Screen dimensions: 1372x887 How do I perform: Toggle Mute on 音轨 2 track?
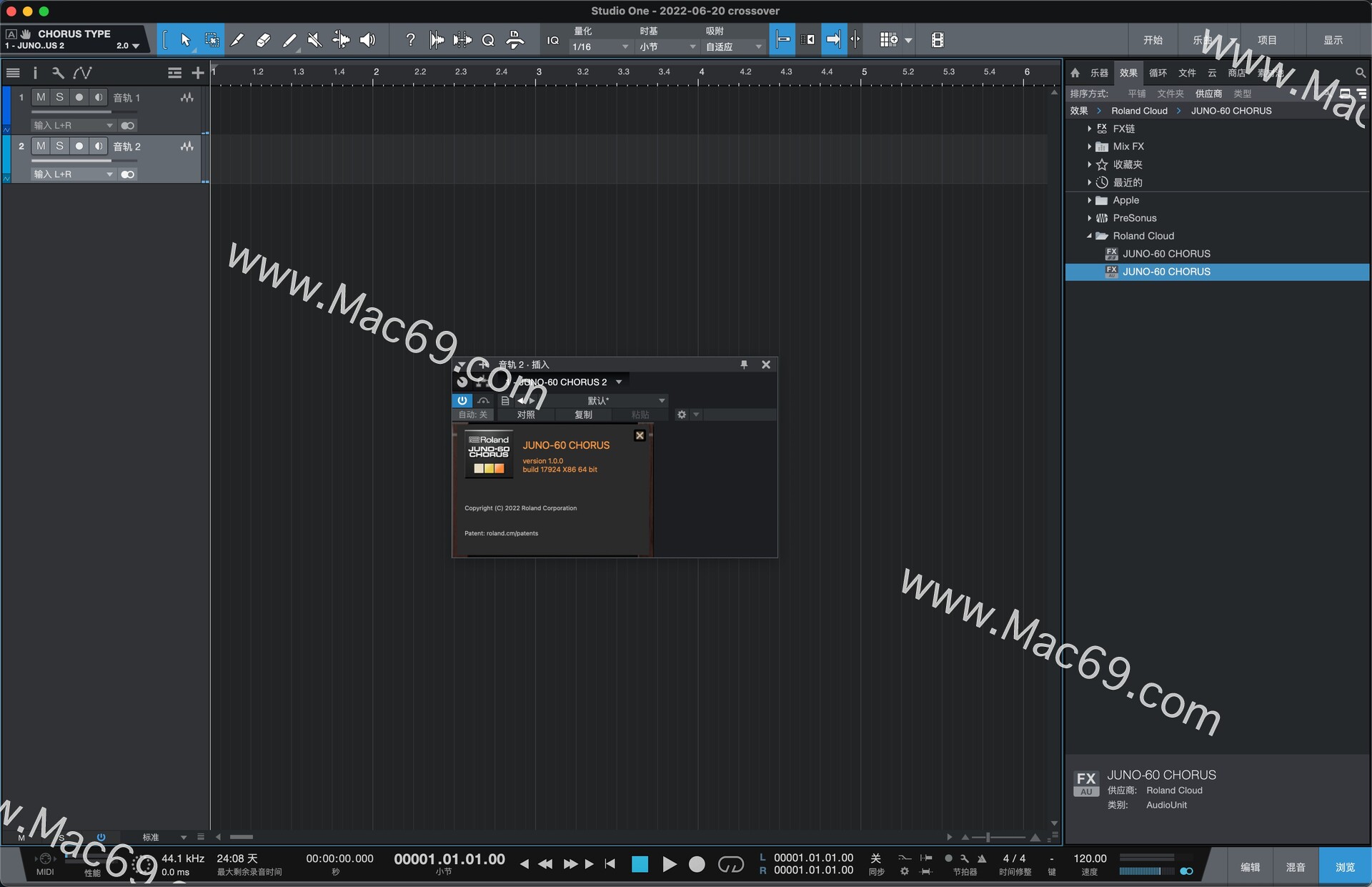tap(41, 146)
